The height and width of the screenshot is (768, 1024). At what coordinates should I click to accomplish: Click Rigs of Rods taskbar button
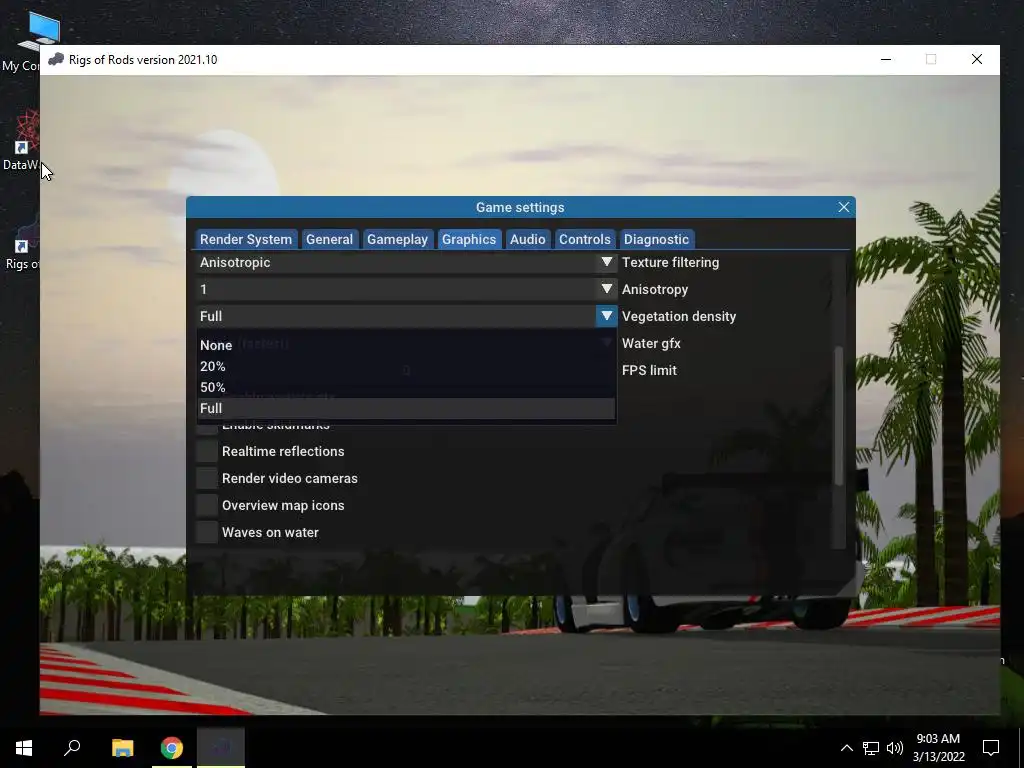pos(221,748)
